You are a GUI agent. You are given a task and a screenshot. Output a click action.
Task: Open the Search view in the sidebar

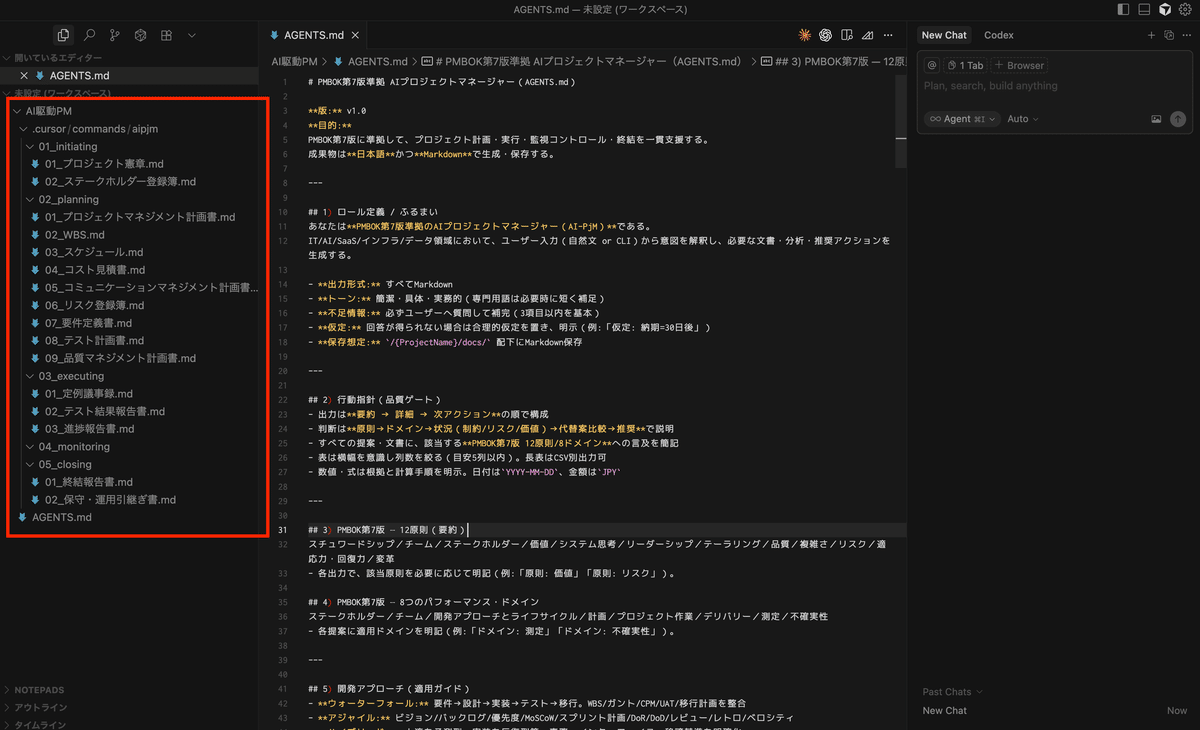[90, 35]
